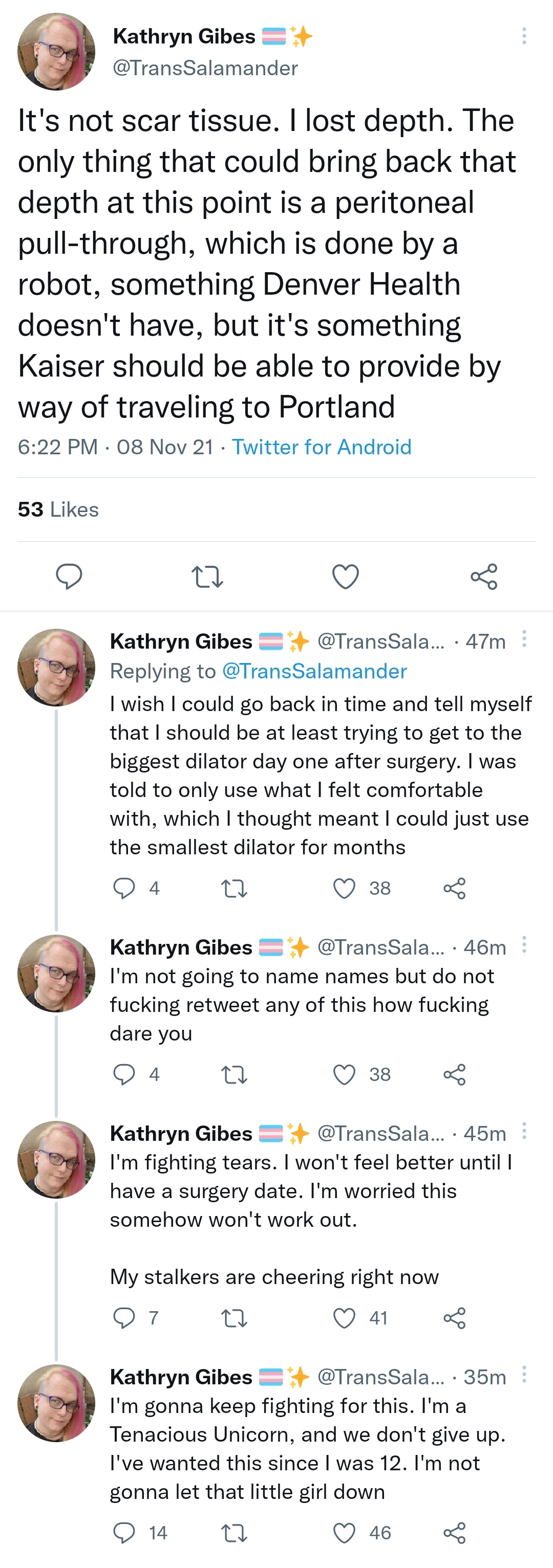Viewport: 553px width, 1568px height.
Task: Share the main tweet
Action: coord(484,576)
